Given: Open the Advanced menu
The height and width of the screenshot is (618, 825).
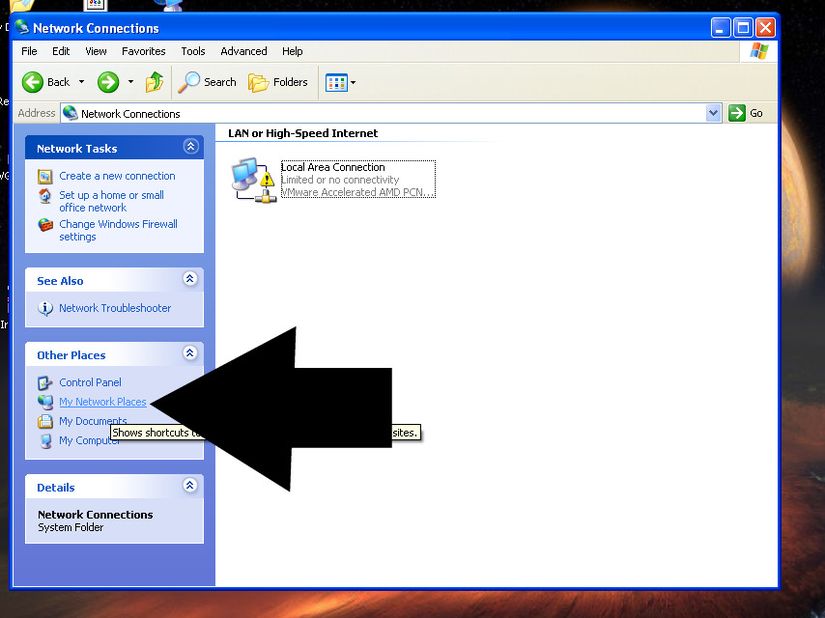Looking at the screenshot, I should pyautogui.click(x=243, y=51).
